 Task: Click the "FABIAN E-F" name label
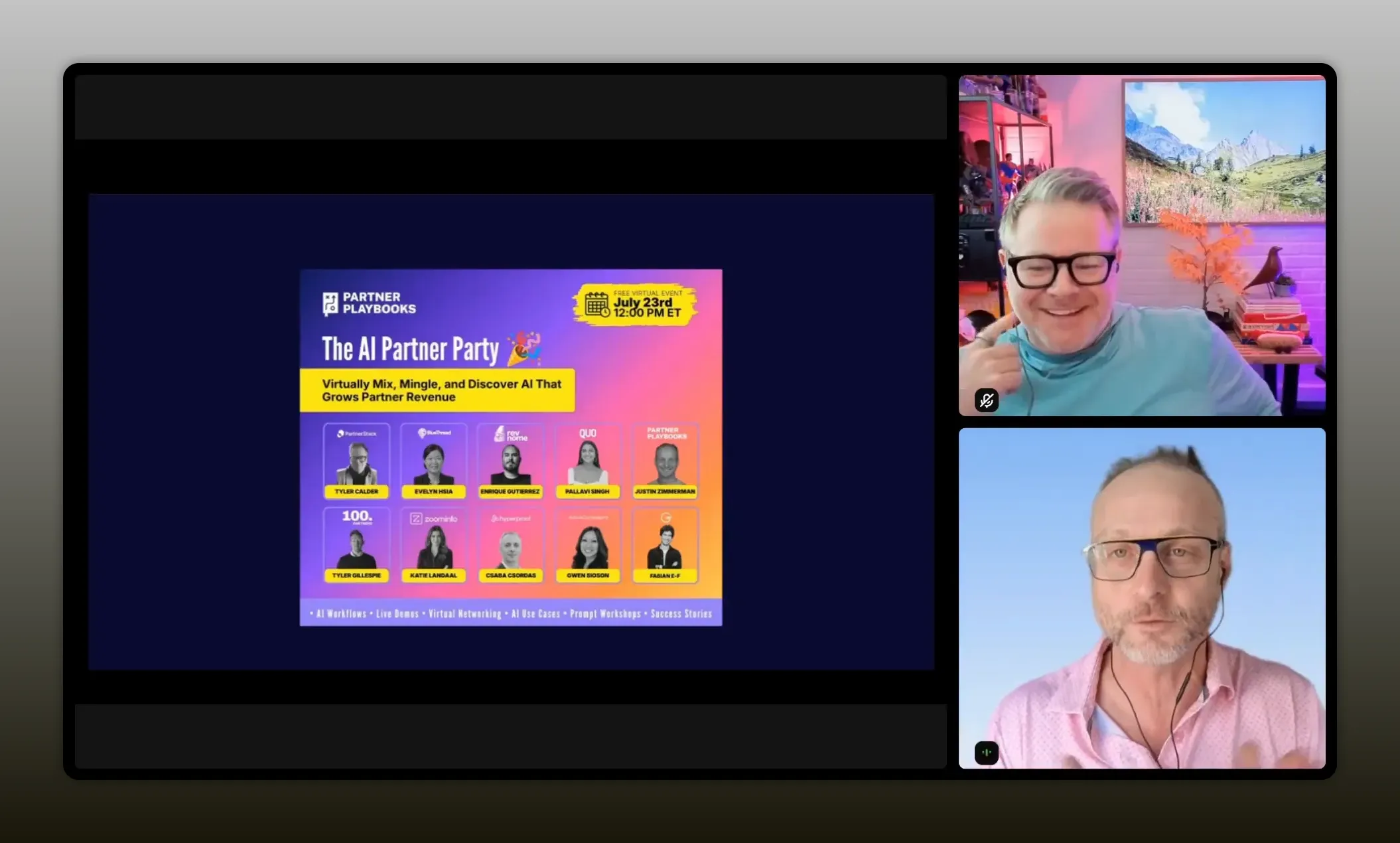point(665,575)
